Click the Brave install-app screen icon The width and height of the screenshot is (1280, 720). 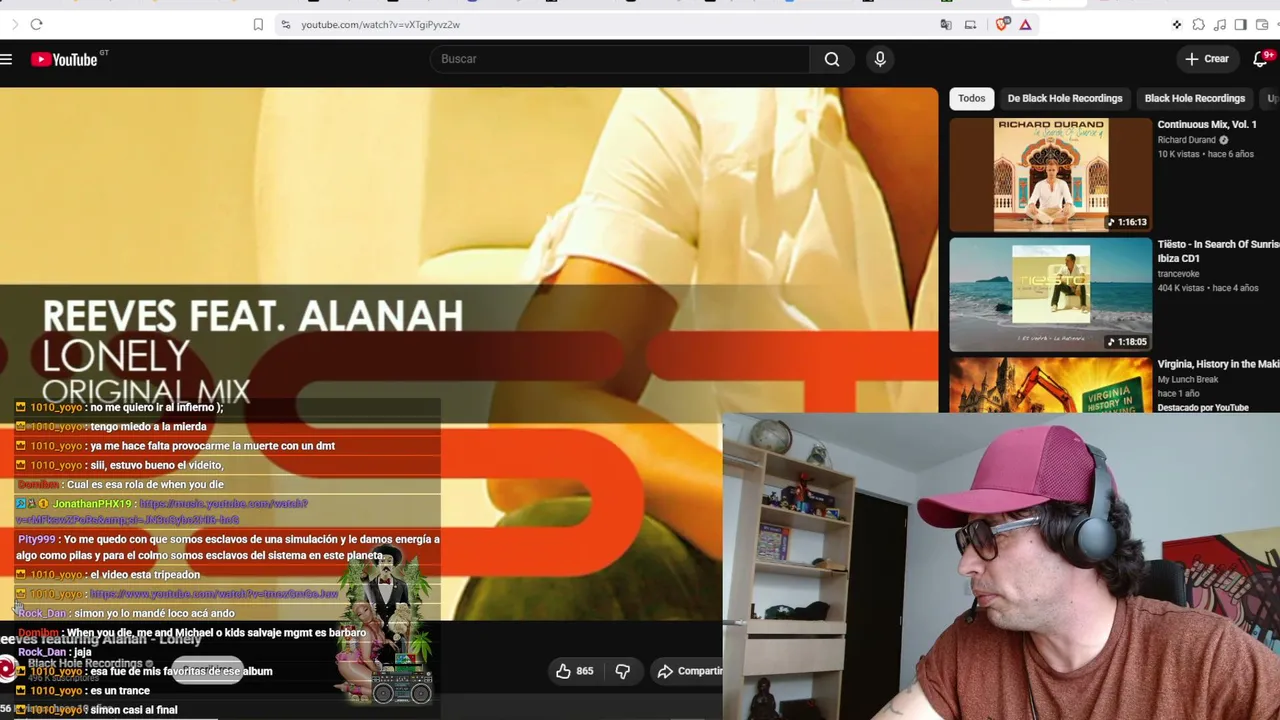(x=970, y=24)
